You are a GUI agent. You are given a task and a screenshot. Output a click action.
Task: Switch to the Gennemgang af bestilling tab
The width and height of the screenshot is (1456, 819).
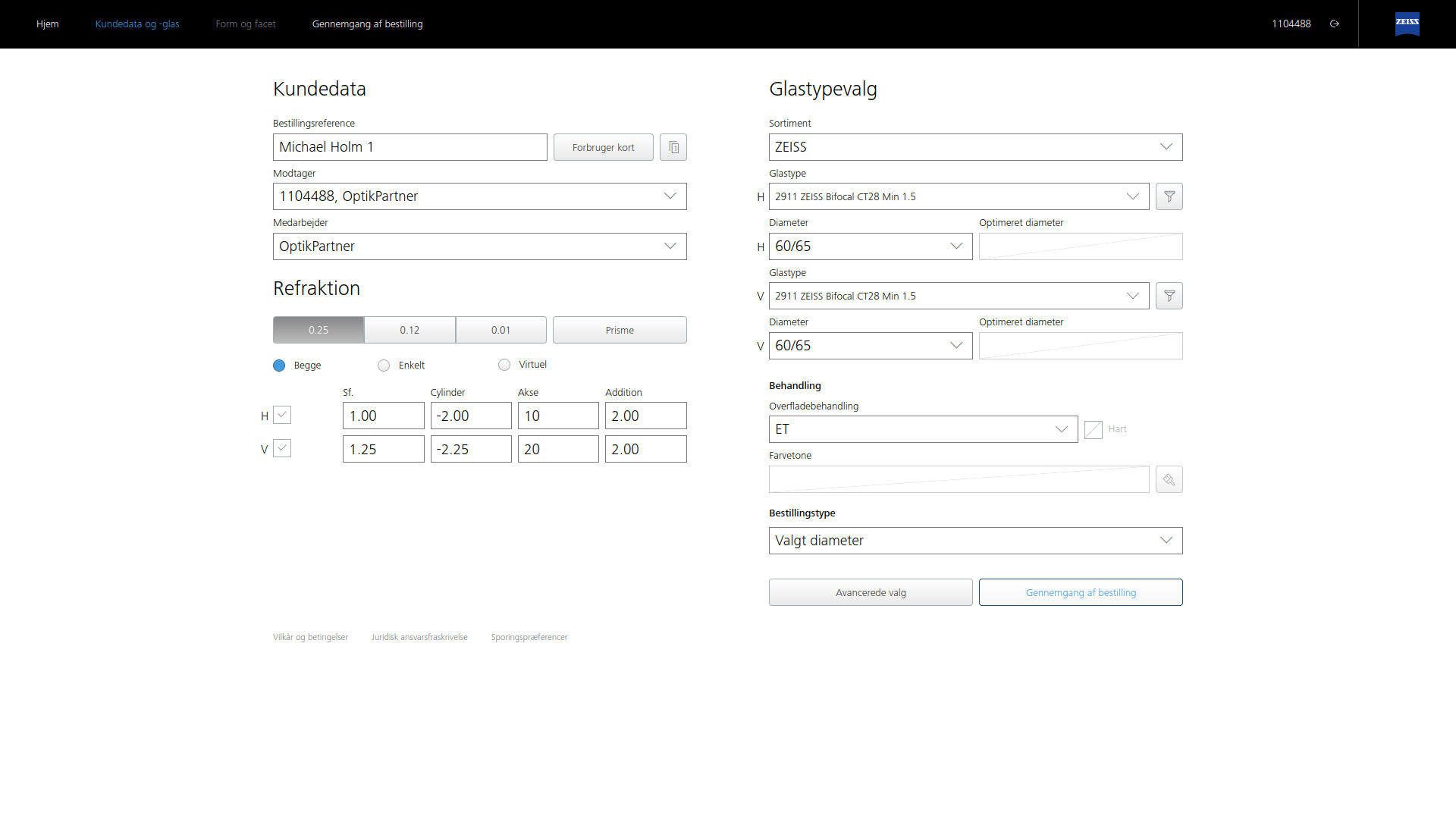point(367,24)
